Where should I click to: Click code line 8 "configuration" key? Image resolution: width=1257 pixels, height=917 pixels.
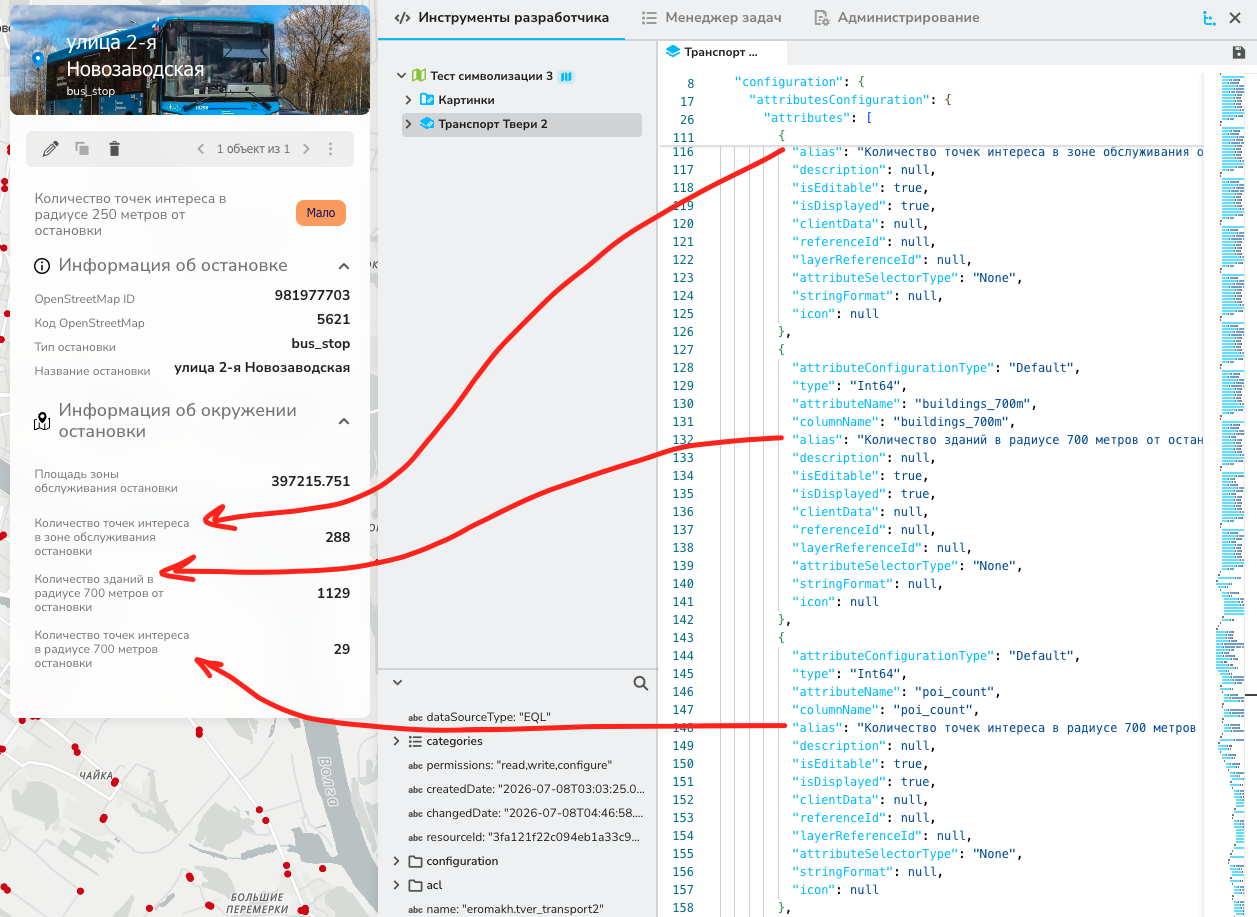tap(785, 82)
